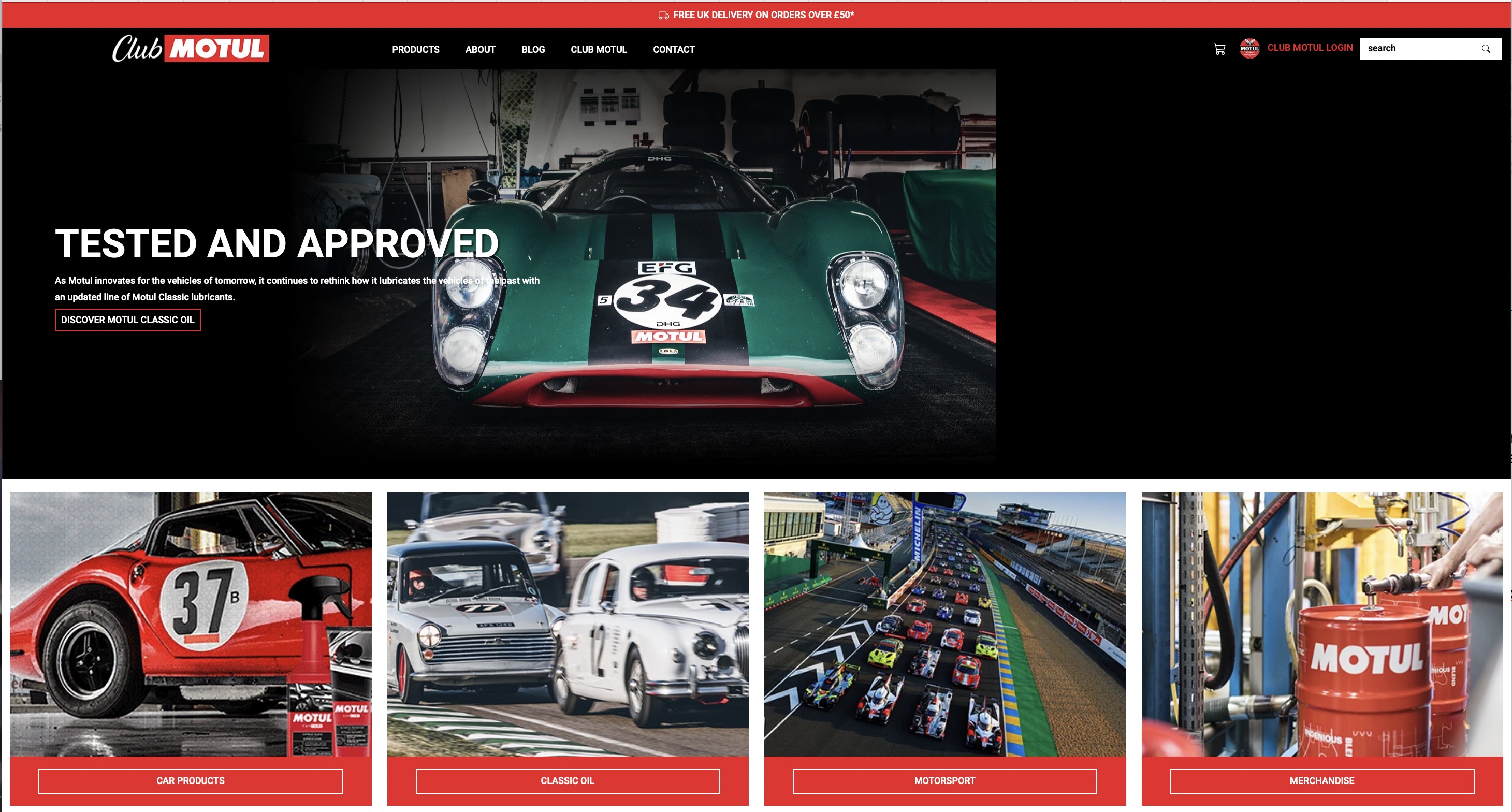The image size is (1512, 812).
Task: Click the Merchandise button
Action: pos(1322,781)
